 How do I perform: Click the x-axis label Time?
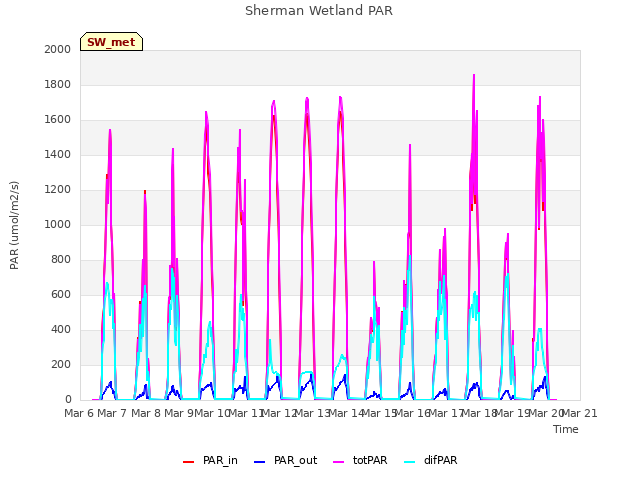click(565, 429)
